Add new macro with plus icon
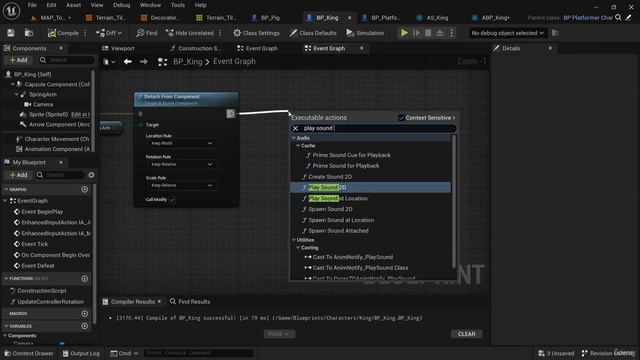Screen dimensions: 640x360 [84, 313]
